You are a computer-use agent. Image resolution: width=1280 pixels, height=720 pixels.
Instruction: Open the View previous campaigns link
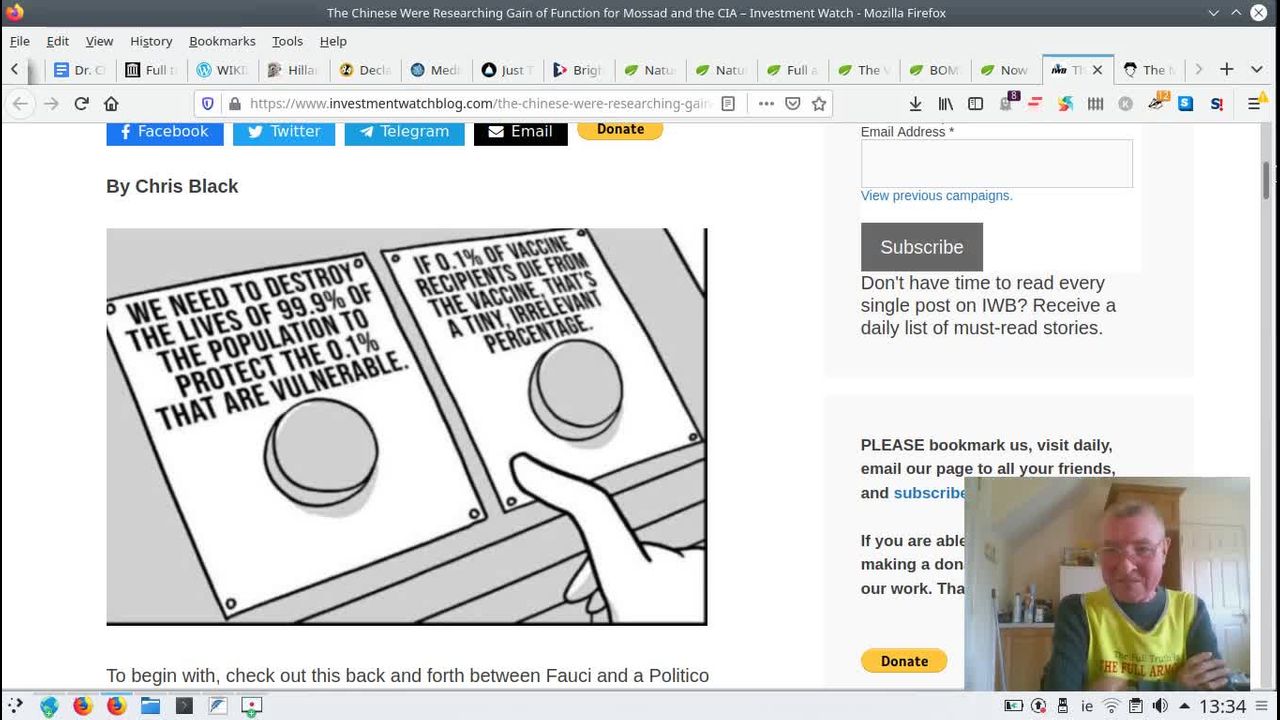click(936, 196)
